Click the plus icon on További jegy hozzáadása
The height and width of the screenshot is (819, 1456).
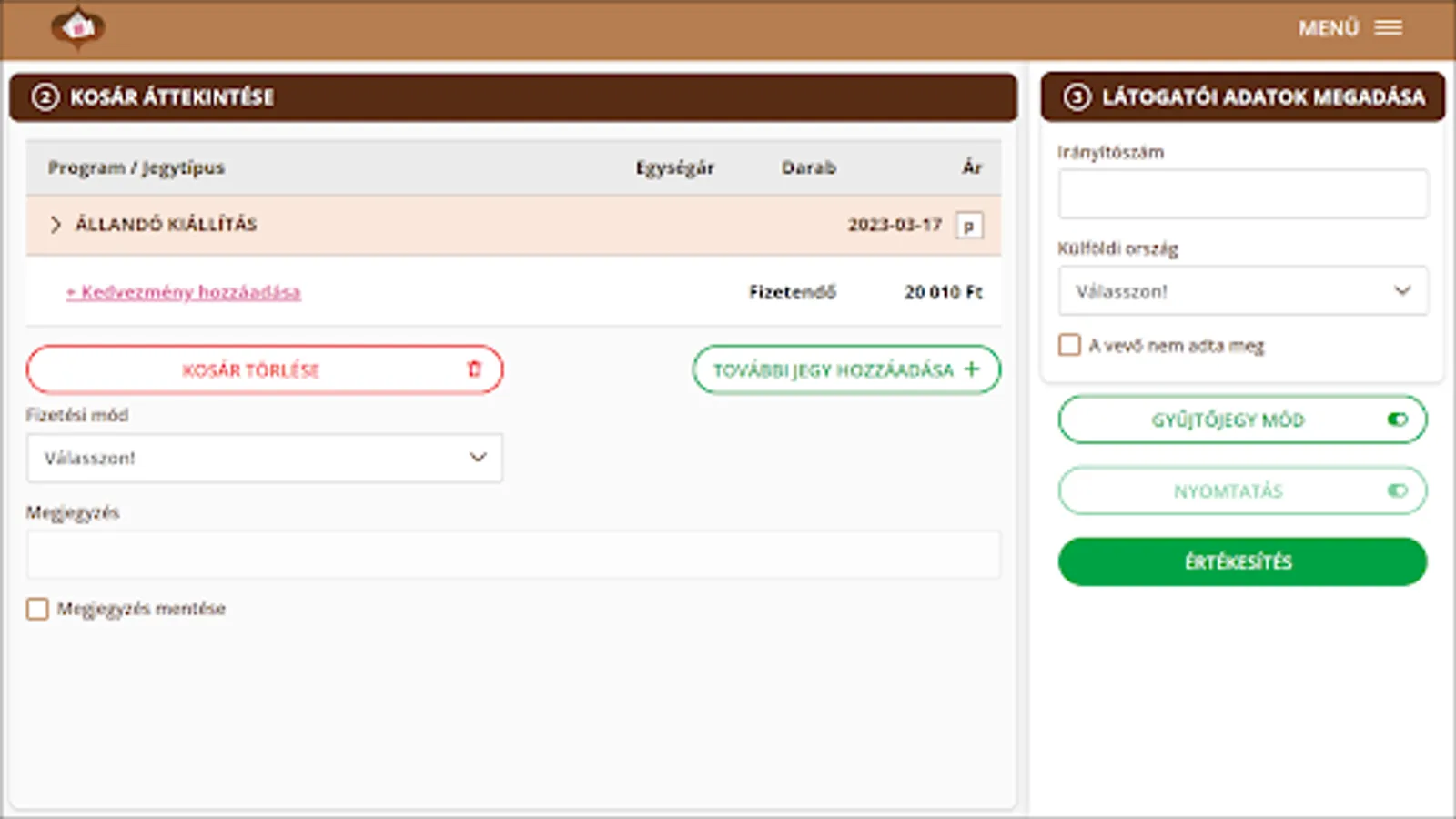click(x=972, y=369)
